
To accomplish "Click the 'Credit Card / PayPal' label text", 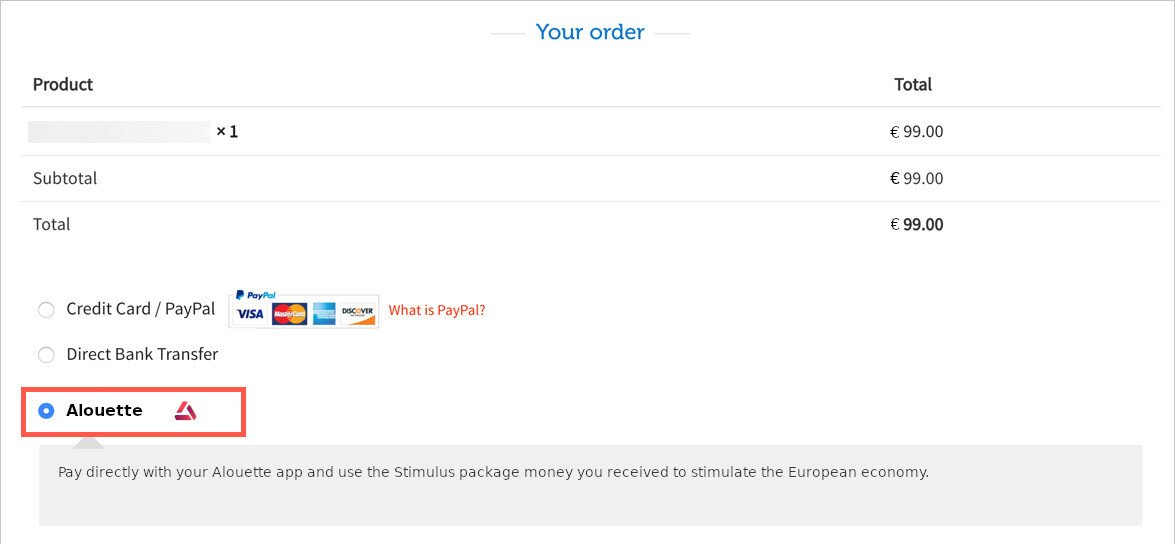I will click(141, 309).
